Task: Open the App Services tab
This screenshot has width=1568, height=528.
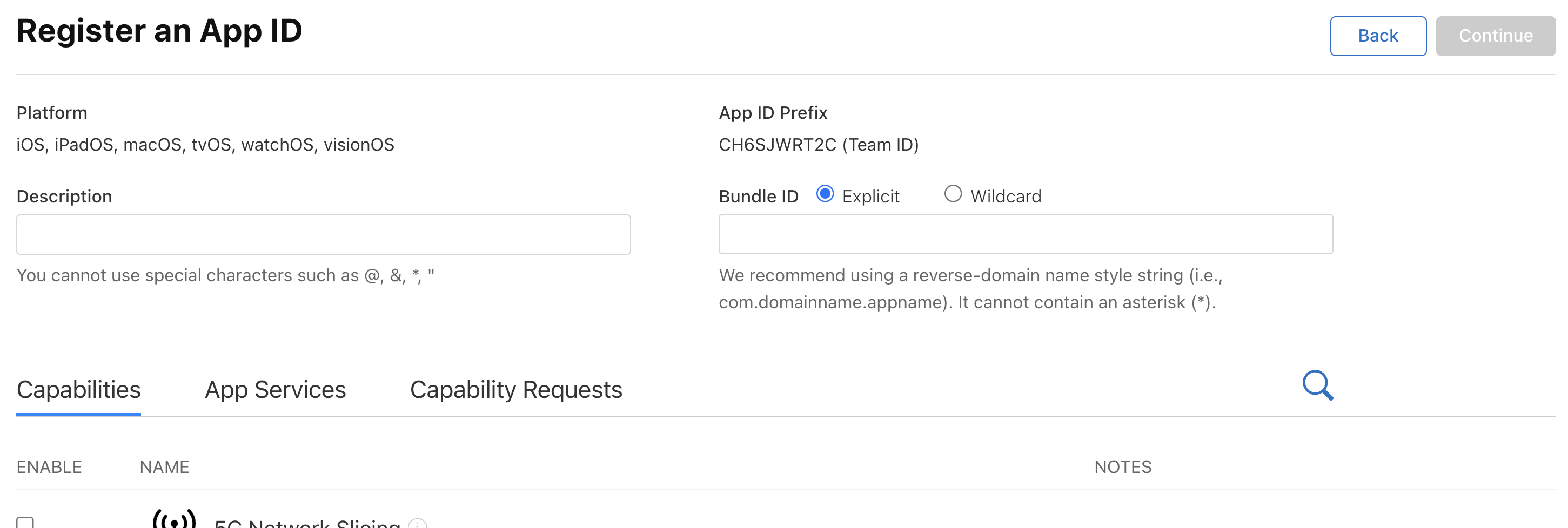Action: pos(275,390)
